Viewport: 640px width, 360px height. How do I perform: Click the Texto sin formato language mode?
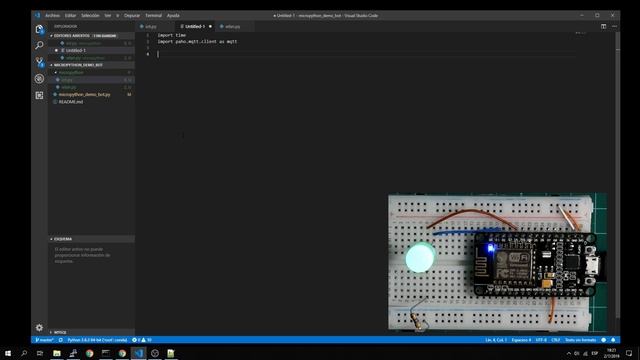(580, 340)
